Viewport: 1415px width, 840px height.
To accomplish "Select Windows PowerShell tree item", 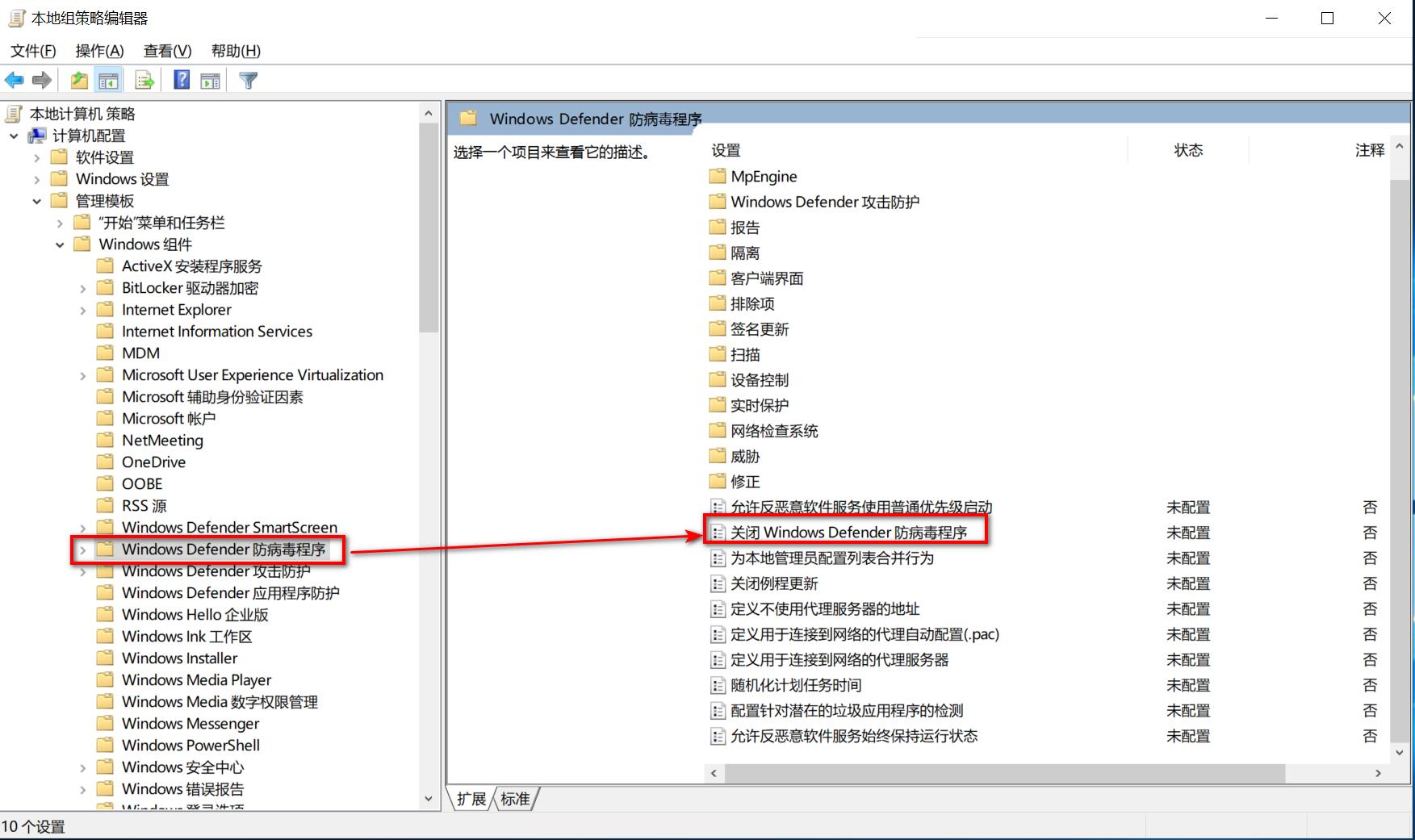I will pos(190,746).
